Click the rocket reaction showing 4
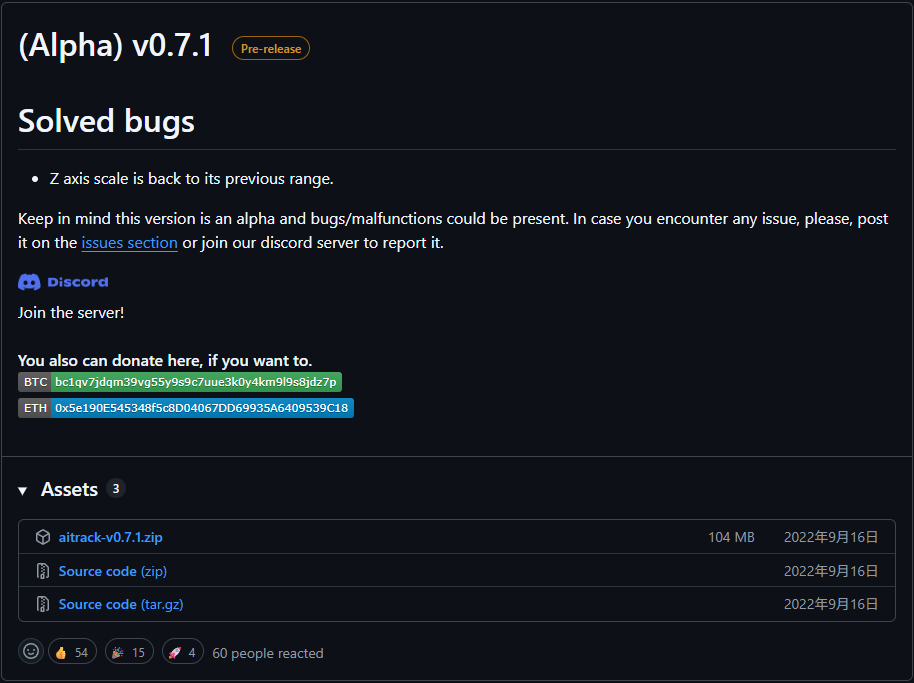The width and height of the screenshot is (914, 683). pyautogui.click(x=182, y=651)
